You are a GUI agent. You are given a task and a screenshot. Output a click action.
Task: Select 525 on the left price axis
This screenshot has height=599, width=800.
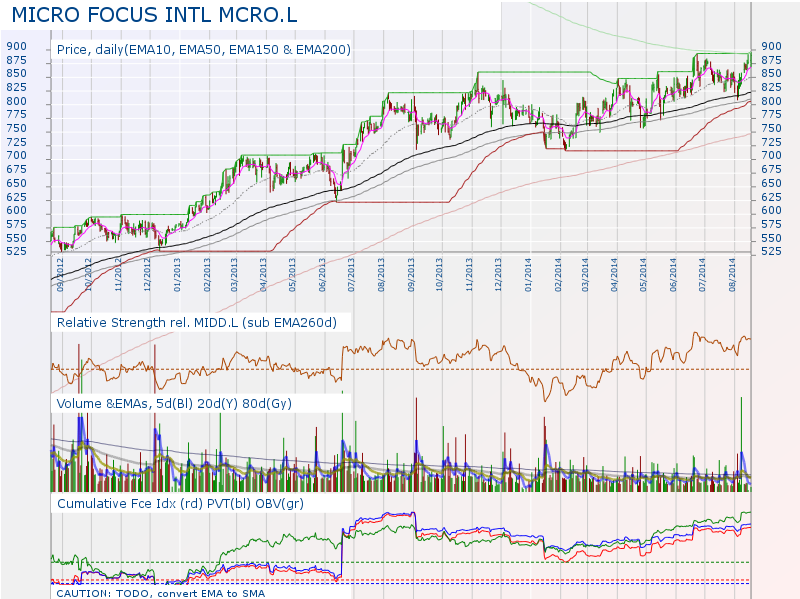(x=16, y=251)
